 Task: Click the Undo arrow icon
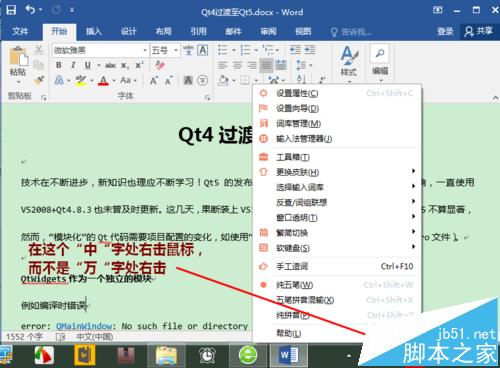(x=30, y=10)
